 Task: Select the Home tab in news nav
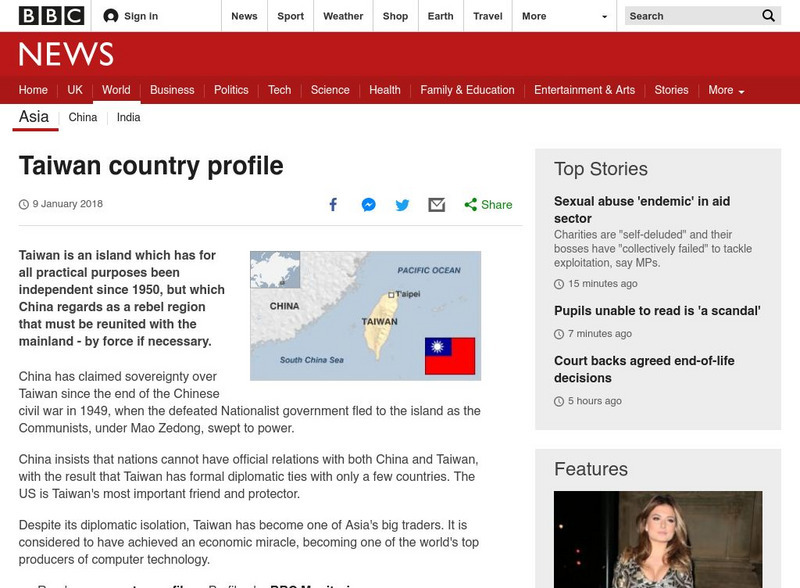coord(33,90)
